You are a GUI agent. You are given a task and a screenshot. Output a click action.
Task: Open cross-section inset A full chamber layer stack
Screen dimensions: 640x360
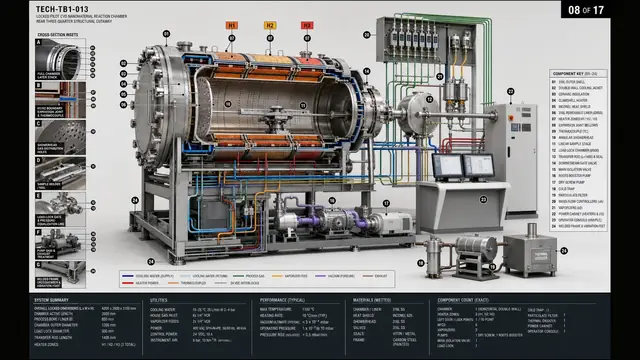pos(60,59)
